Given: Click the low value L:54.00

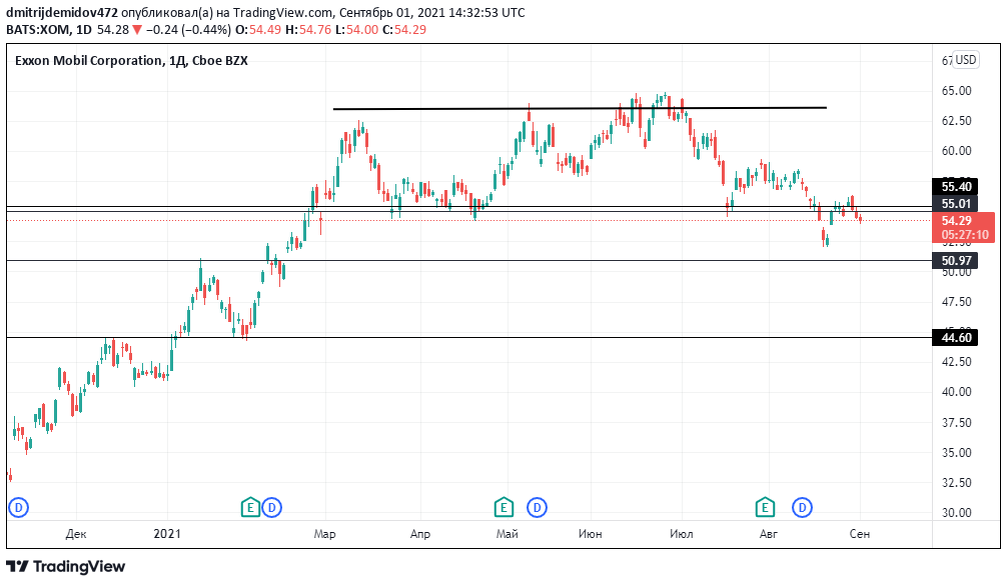Looking at the screenshot, I should (357, 30).
